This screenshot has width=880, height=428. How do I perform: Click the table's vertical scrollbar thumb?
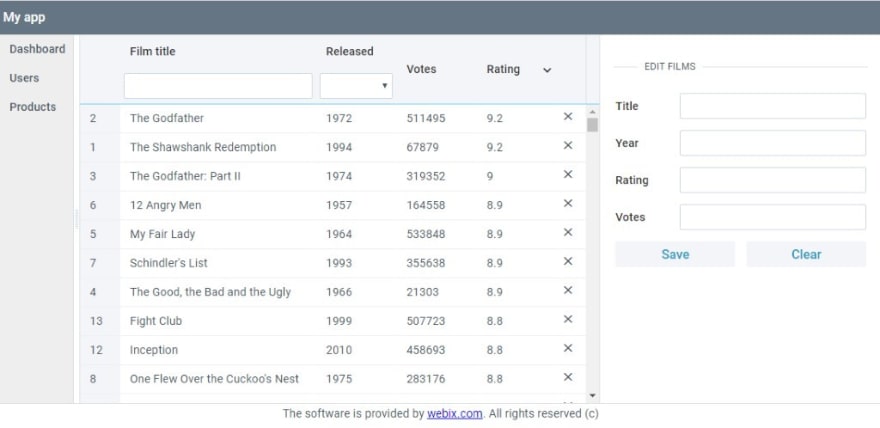click(592, 125)
